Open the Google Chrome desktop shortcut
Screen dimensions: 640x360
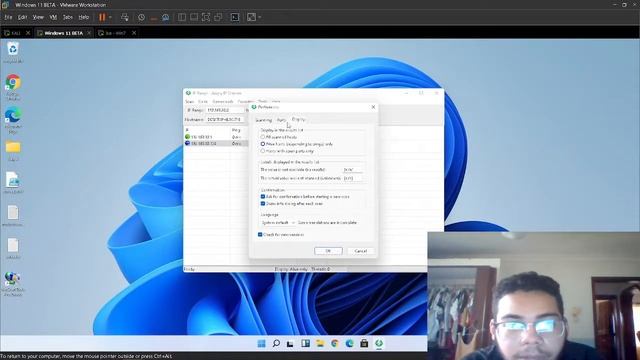[x=13, y=87]
